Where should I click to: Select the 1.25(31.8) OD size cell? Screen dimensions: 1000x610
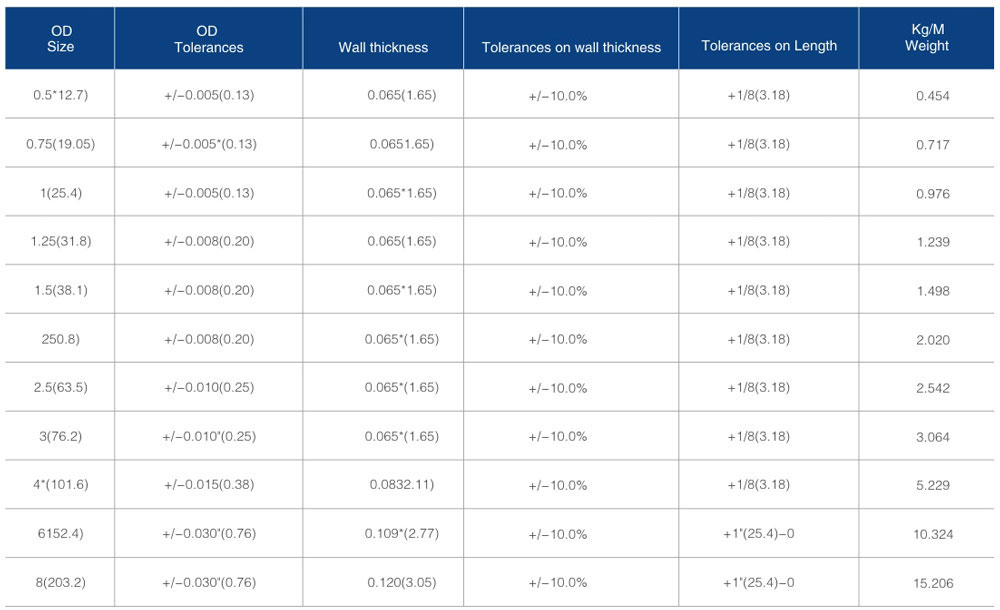[61, 242]
